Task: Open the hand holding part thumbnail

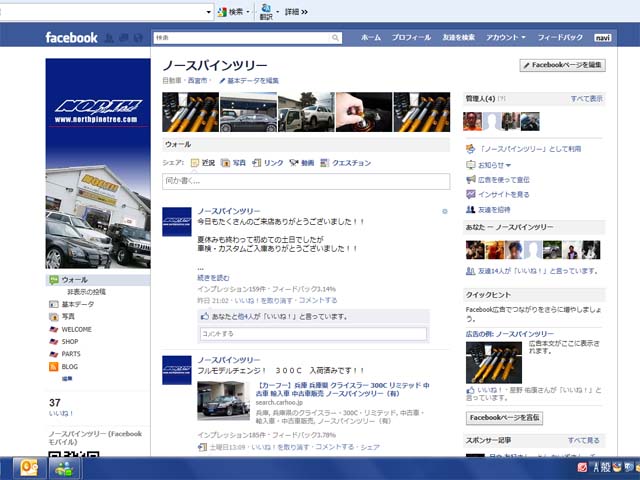Action: [x=364, y=112]
